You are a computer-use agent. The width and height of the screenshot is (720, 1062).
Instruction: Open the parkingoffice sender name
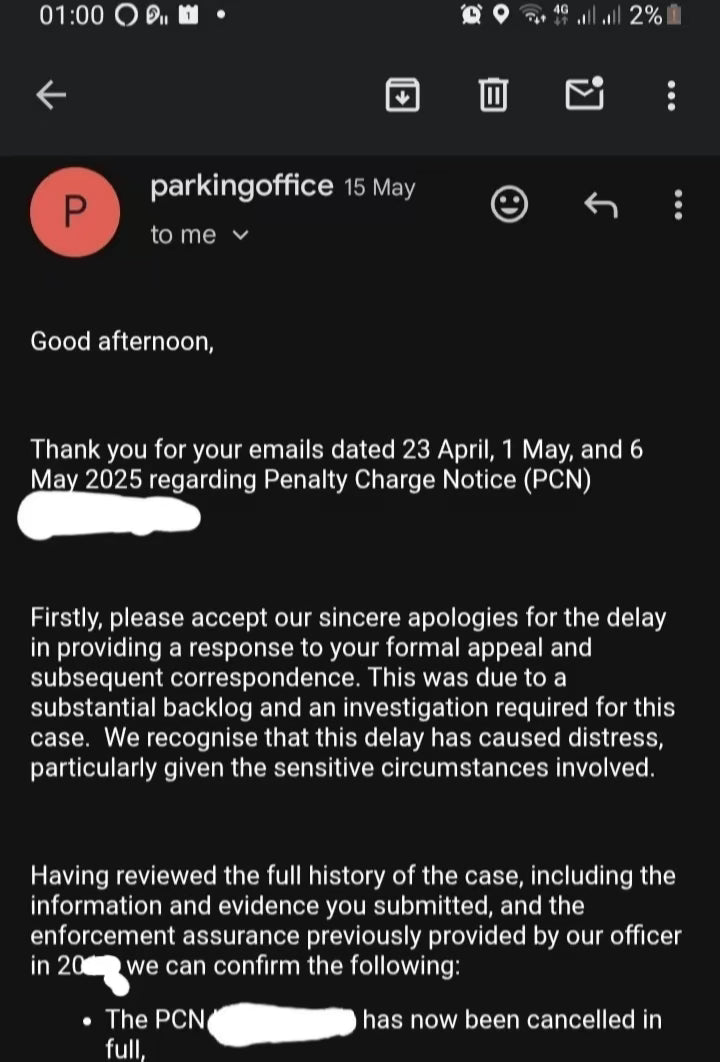click(x=241, y=186)
